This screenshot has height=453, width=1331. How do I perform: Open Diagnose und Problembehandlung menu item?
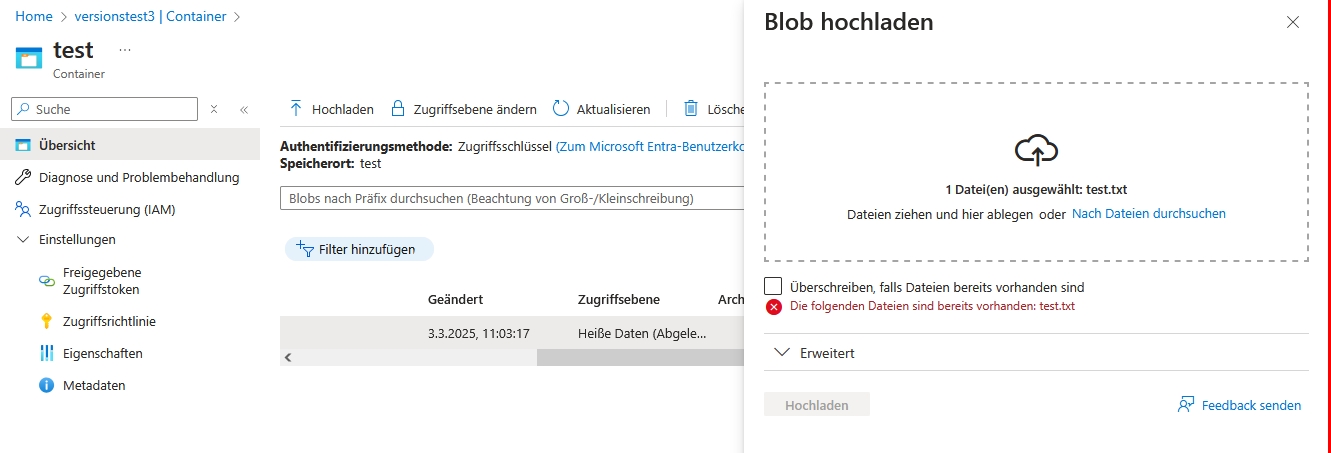point(139,177)
